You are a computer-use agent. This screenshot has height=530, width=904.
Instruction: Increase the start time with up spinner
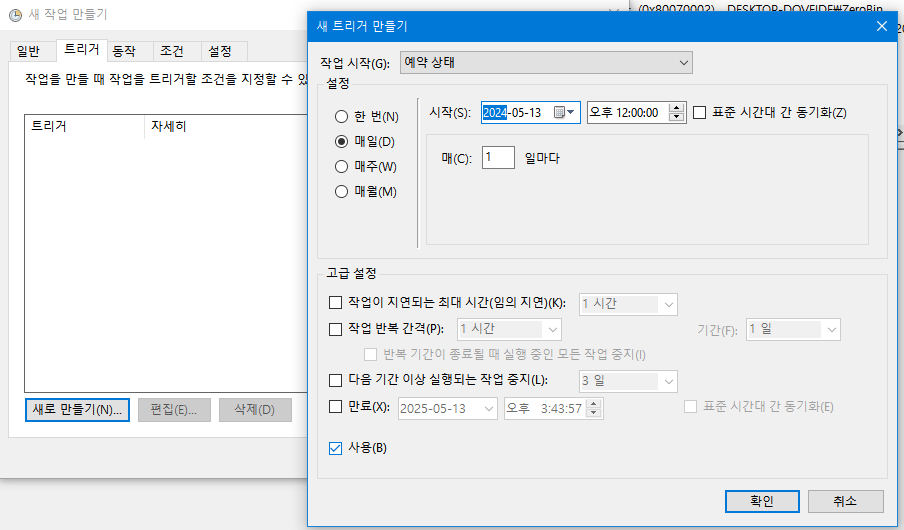677,108
